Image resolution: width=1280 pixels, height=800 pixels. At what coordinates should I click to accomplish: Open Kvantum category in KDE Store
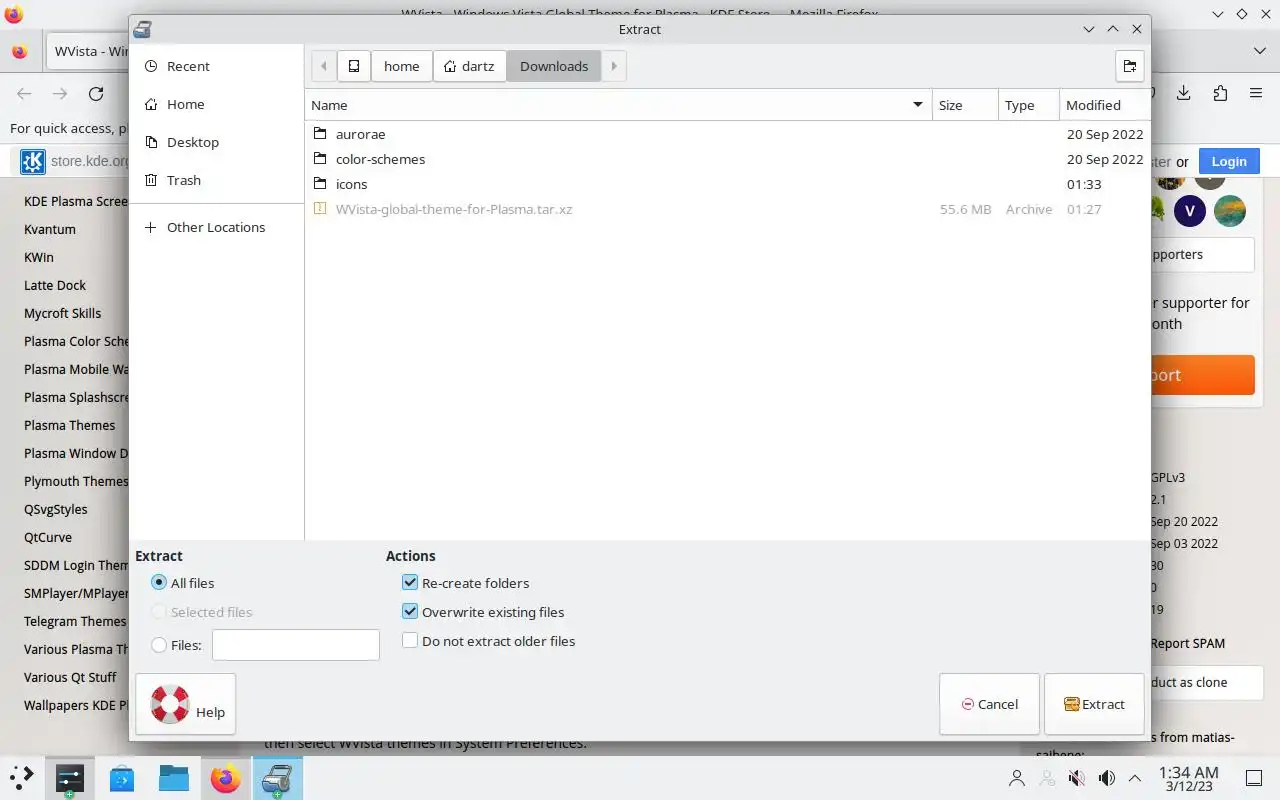50,229
